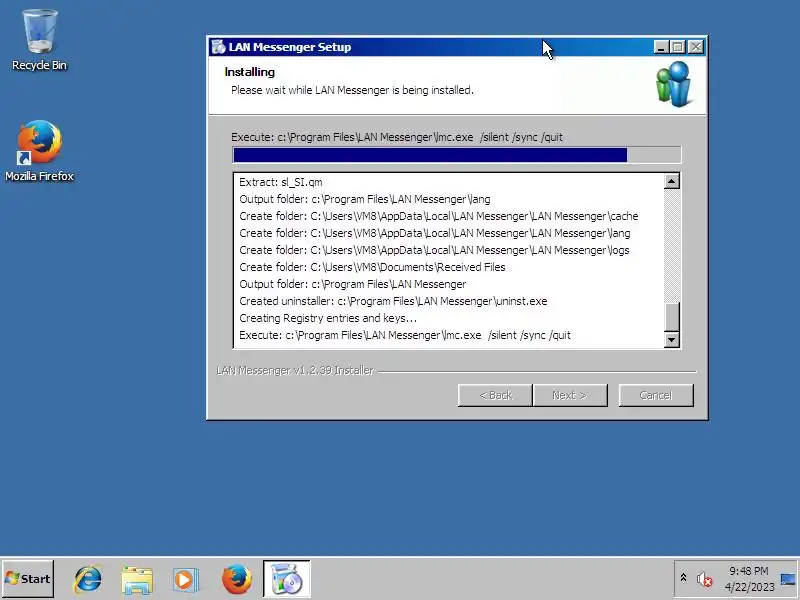
Task: Click the Execute status text above the progress bar
Action: click(x=397, y=137)
